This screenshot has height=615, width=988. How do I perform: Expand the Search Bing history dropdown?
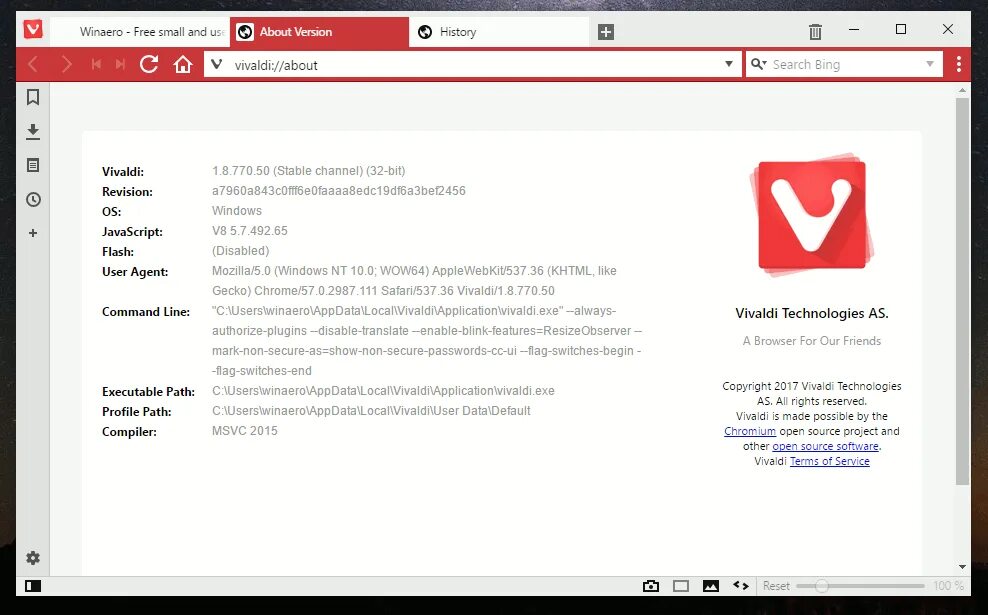point(930,64)
